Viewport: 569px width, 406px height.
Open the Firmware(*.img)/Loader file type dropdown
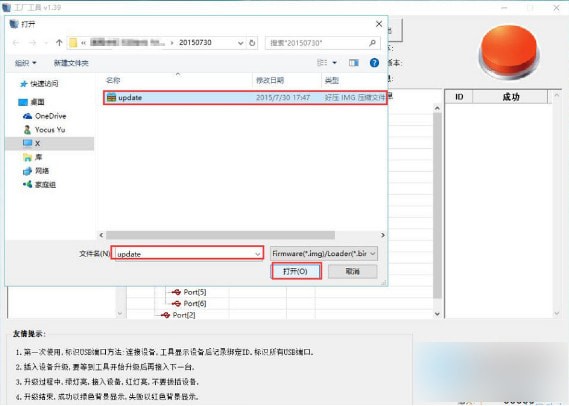point(324,253)
